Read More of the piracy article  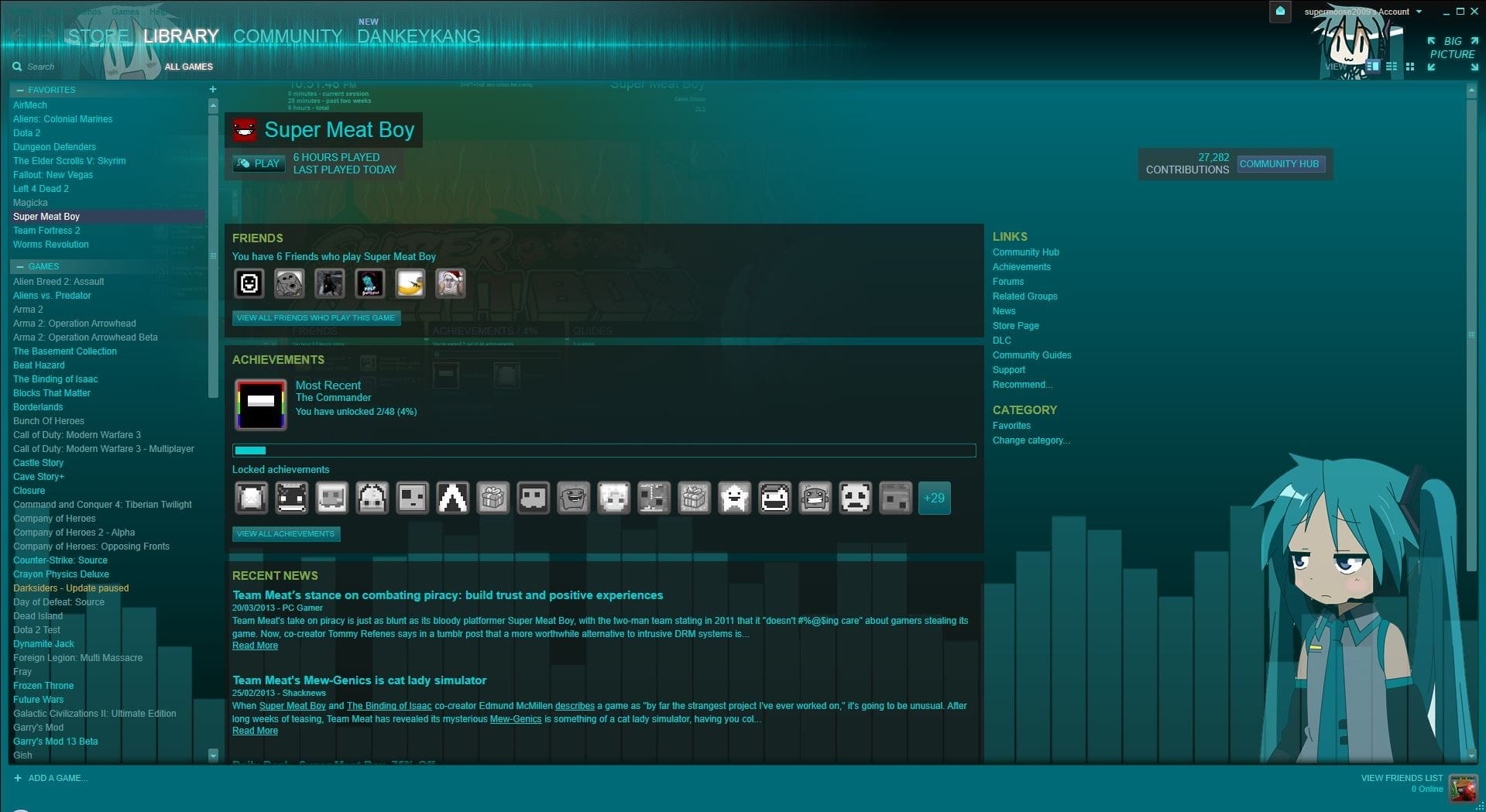click(255, 646)
